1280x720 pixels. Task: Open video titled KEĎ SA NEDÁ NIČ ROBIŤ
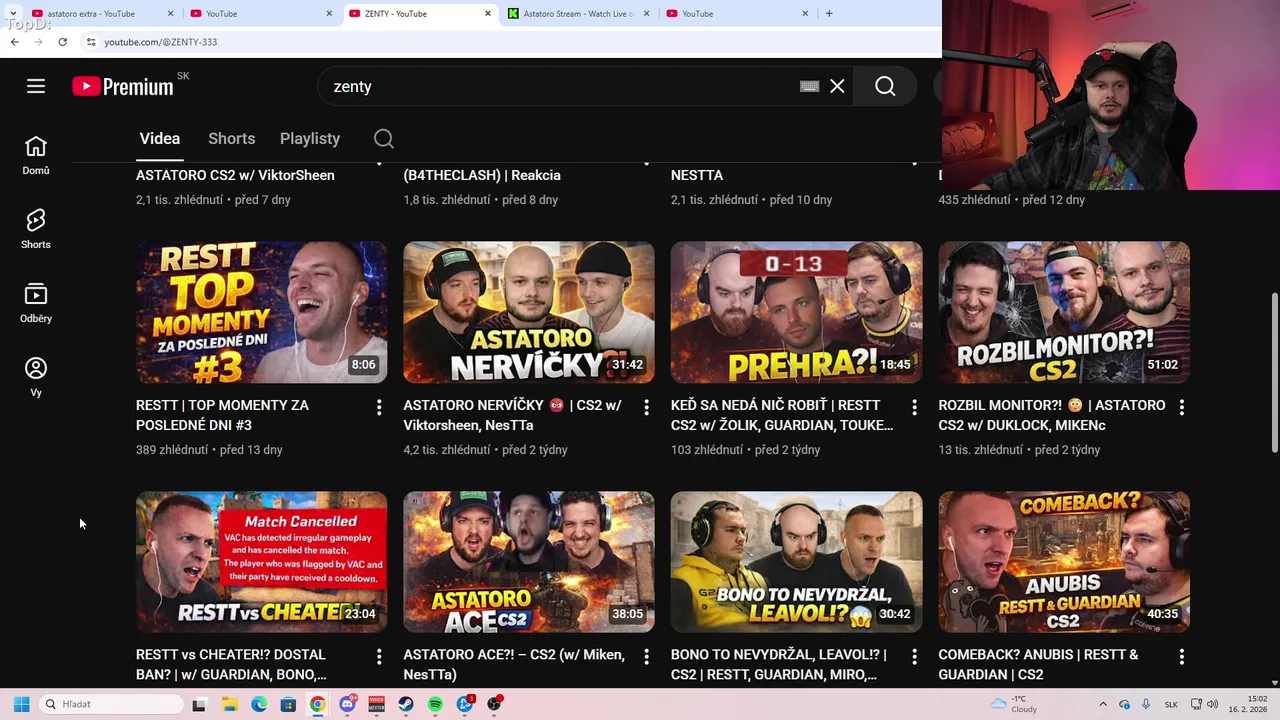click(782, 415)
